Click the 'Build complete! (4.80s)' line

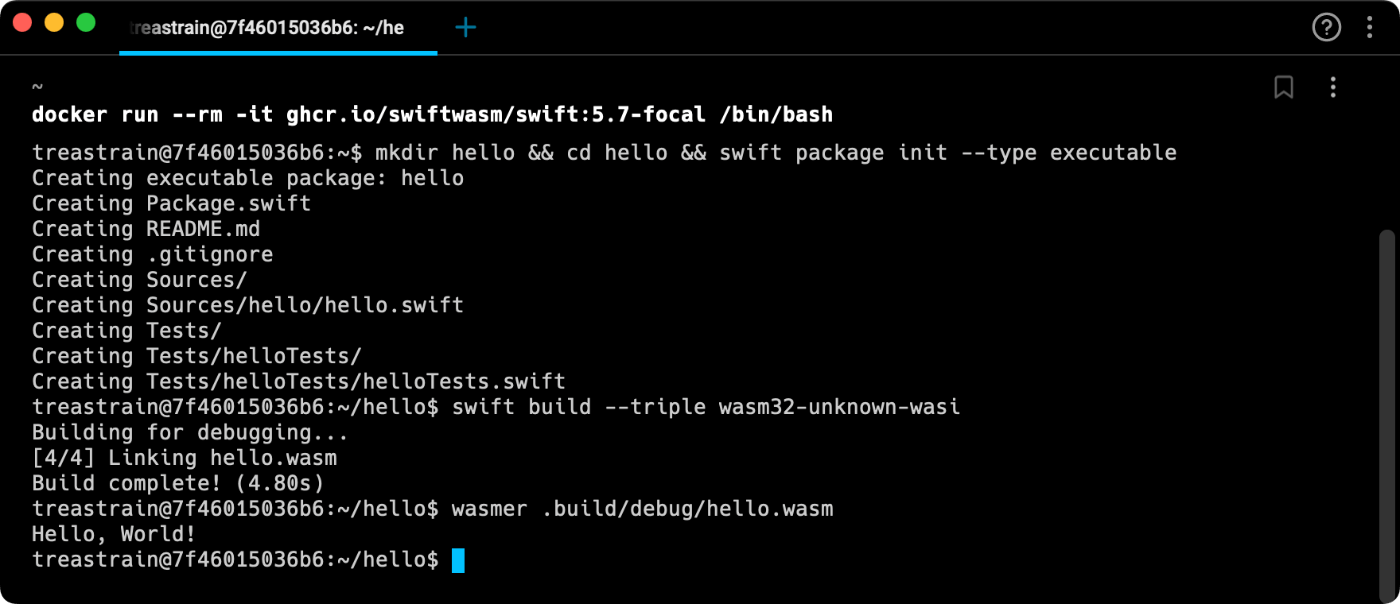[178, 484]
